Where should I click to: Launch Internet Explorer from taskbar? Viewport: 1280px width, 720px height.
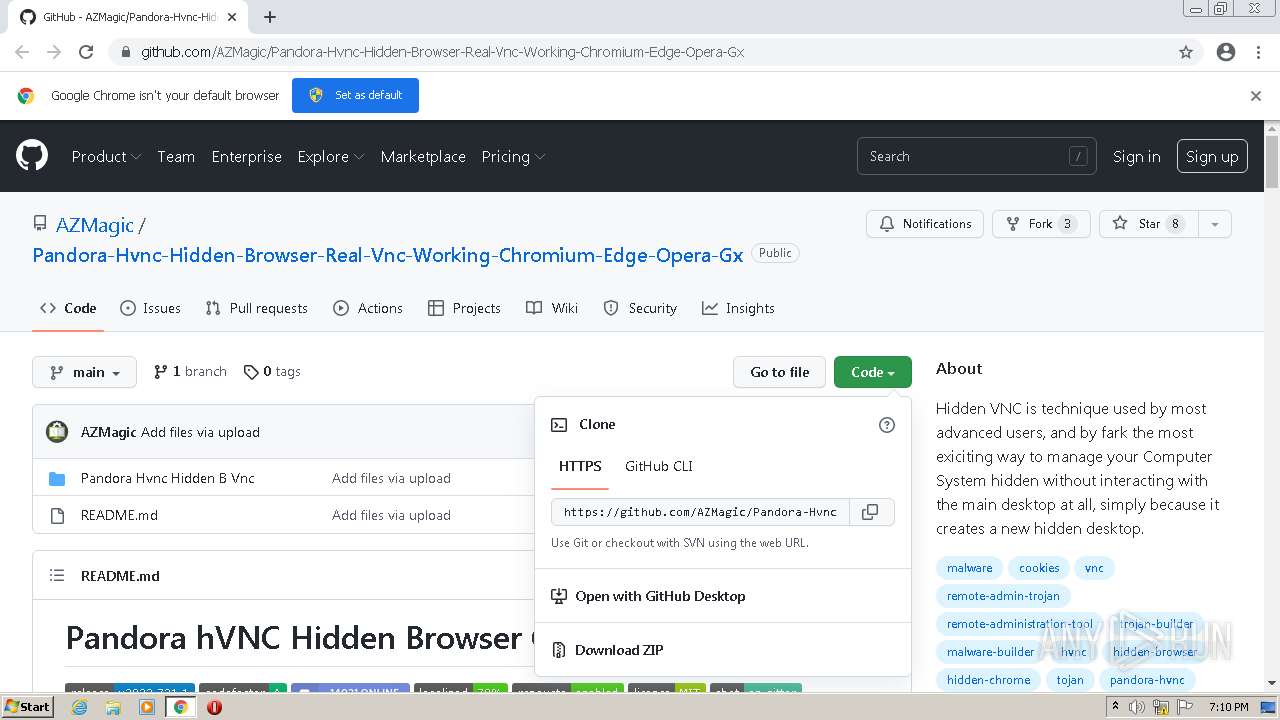click(x=80, y=707)
